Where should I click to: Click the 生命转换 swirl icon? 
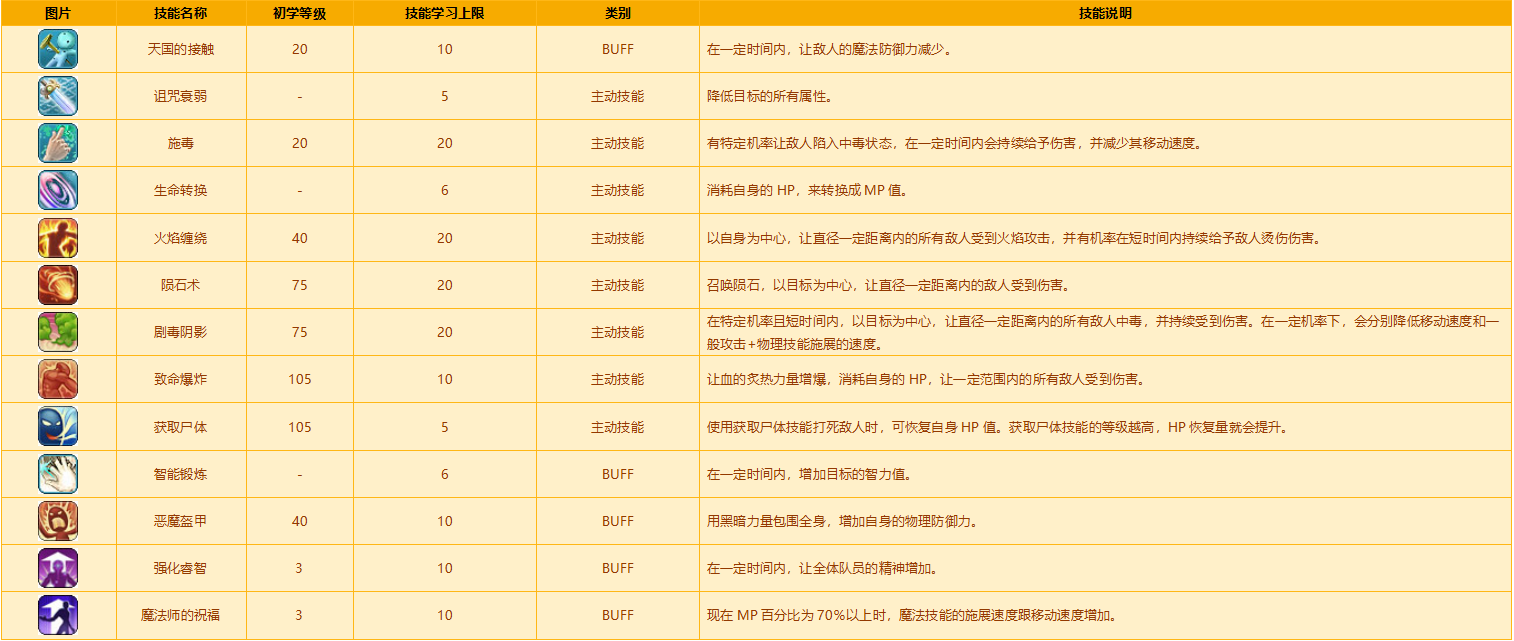click(x=58, y=190)
